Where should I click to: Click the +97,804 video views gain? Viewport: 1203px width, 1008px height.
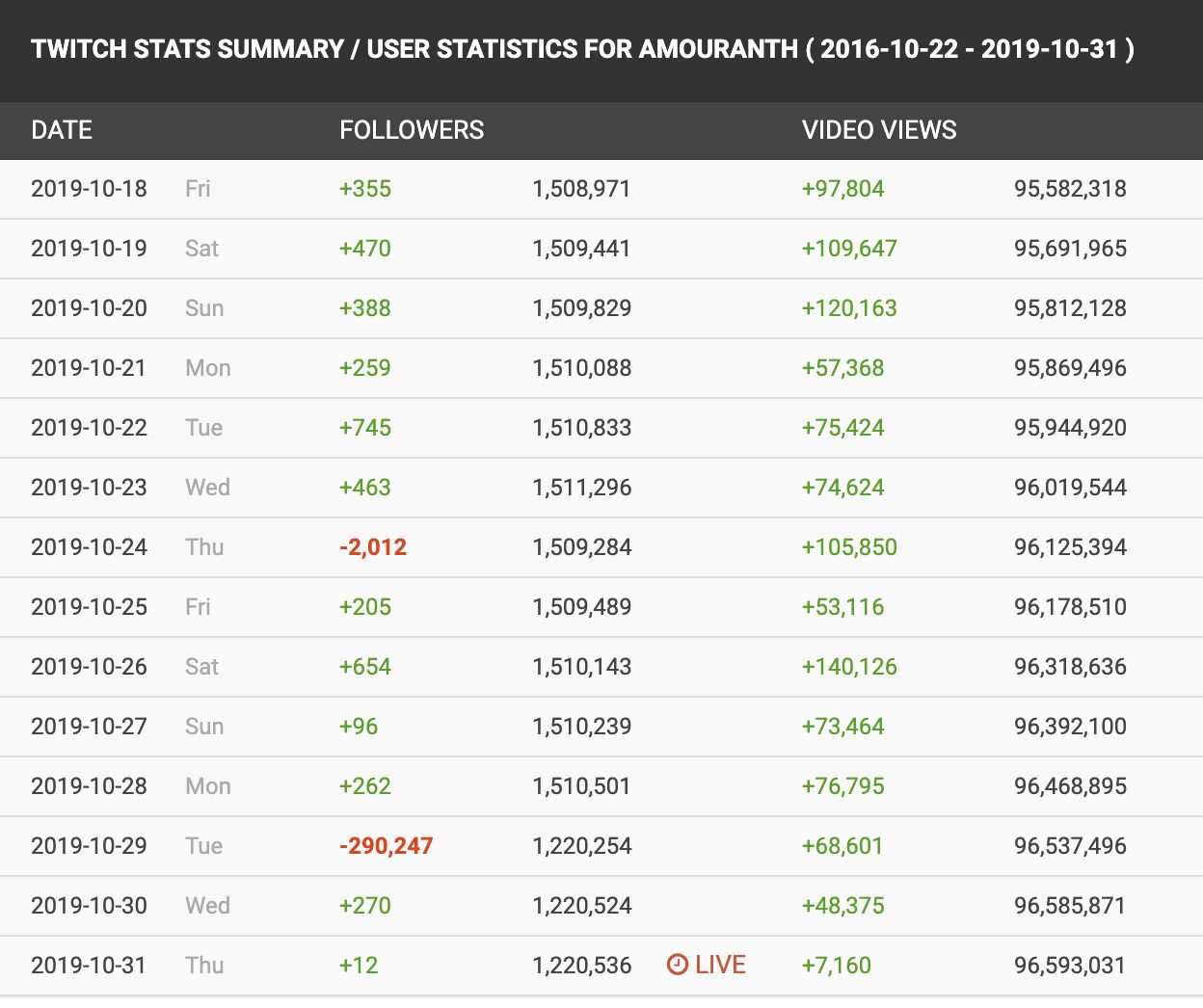(843, 189)
